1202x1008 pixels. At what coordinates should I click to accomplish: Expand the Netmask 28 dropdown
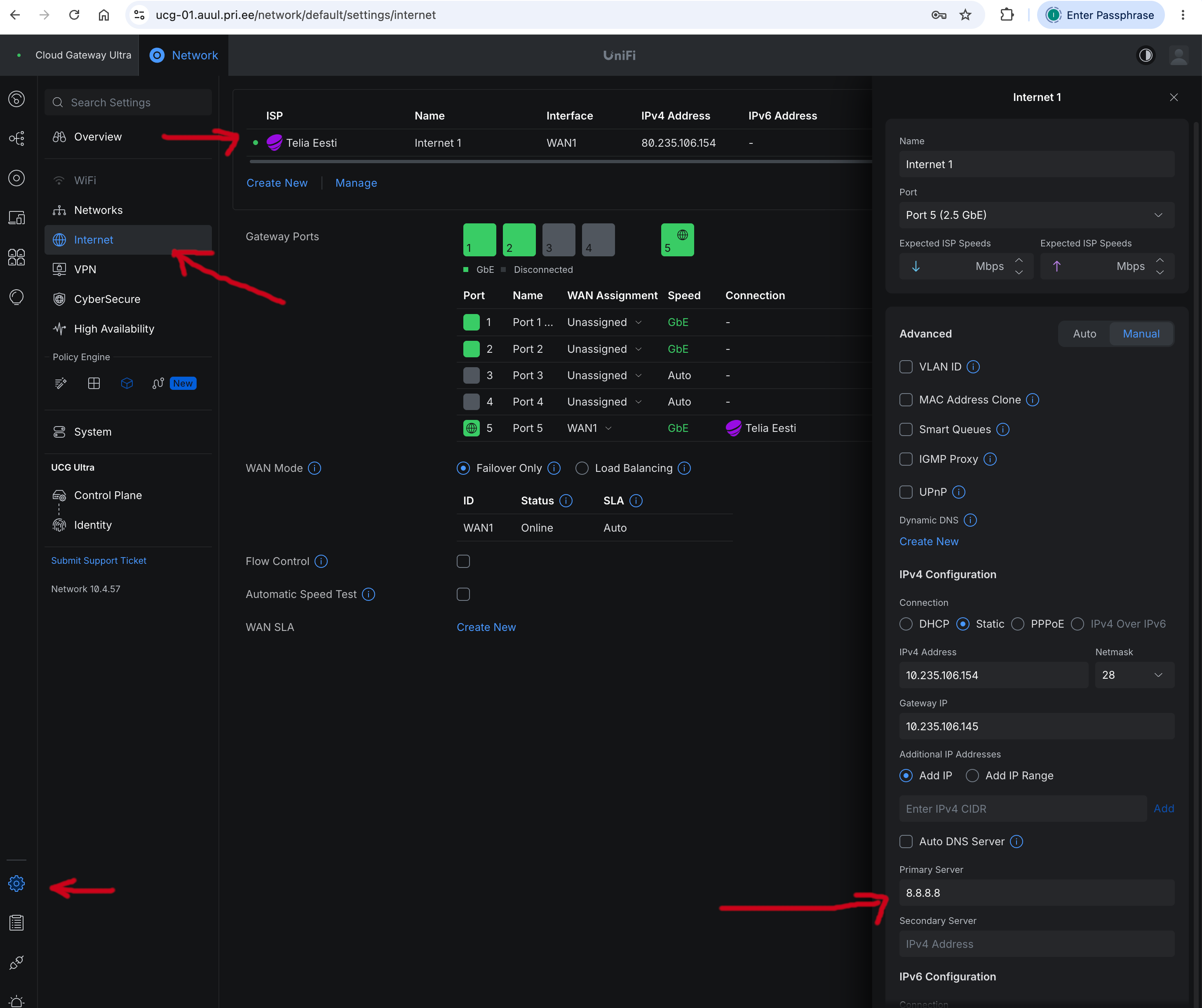pos(1134,675)
